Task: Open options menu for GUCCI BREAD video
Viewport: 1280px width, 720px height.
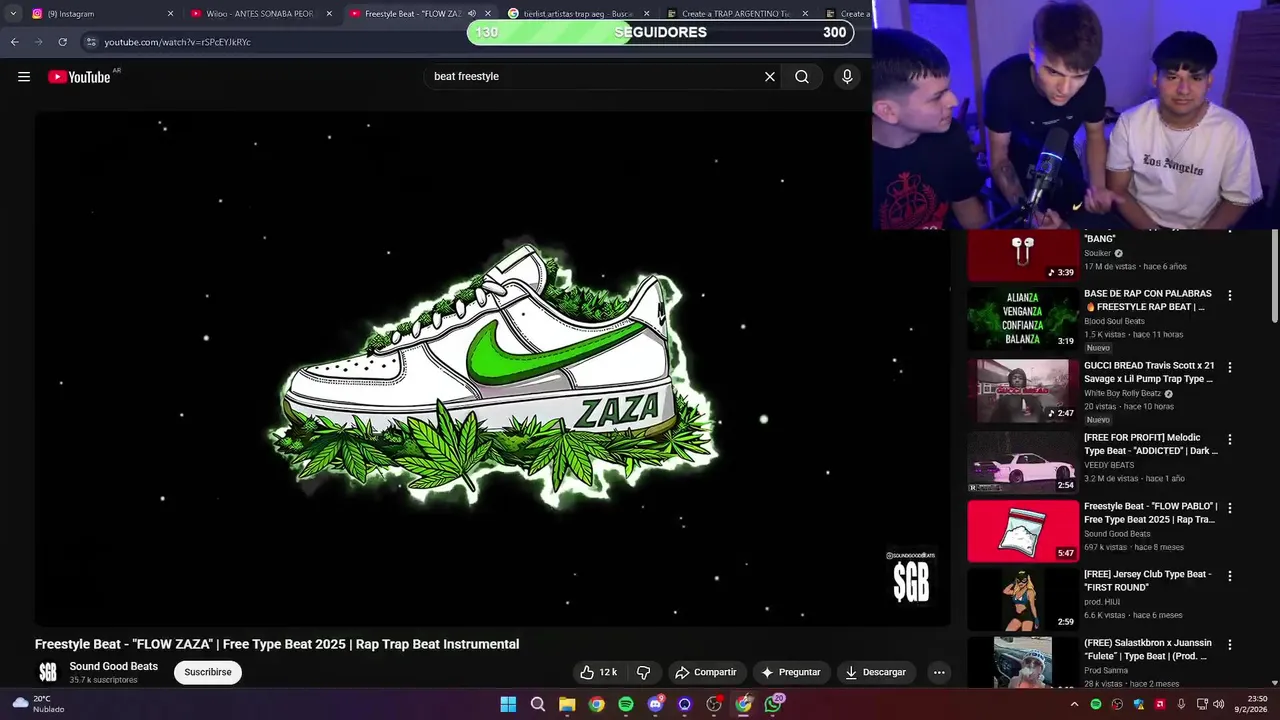Action: (x=1230, y=368)
